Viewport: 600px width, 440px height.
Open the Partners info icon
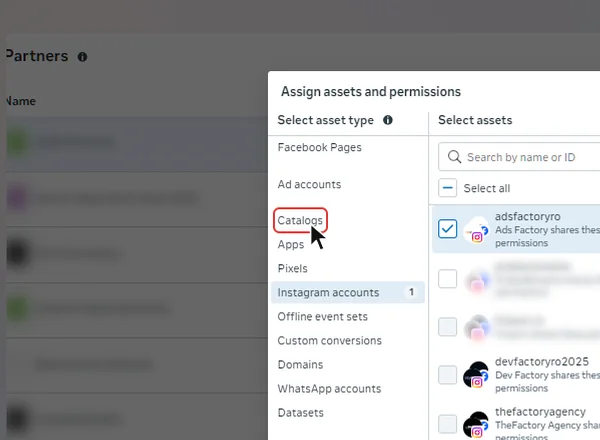pyautogui.click(x=82, y=57)
